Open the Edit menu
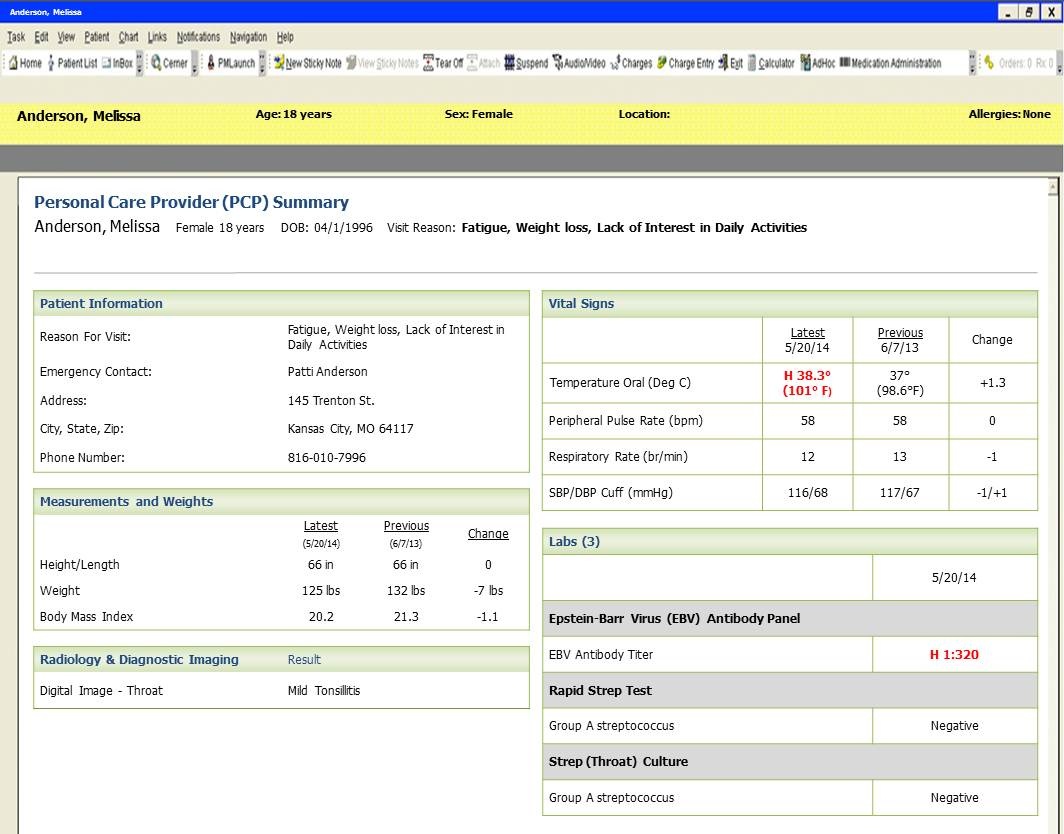The height and width of the screenshot is (834, 1064). [41, 37]
